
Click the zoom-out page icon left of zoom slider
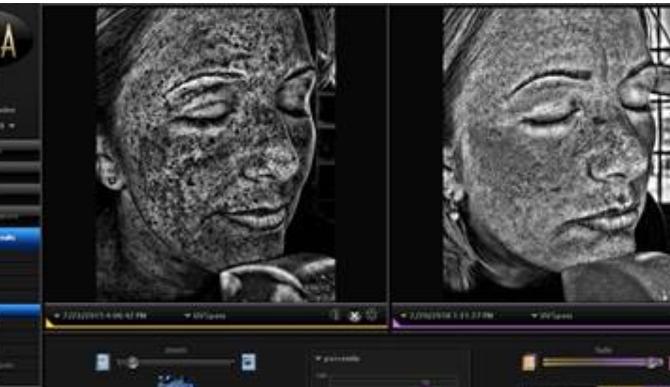tap(102, 362)
